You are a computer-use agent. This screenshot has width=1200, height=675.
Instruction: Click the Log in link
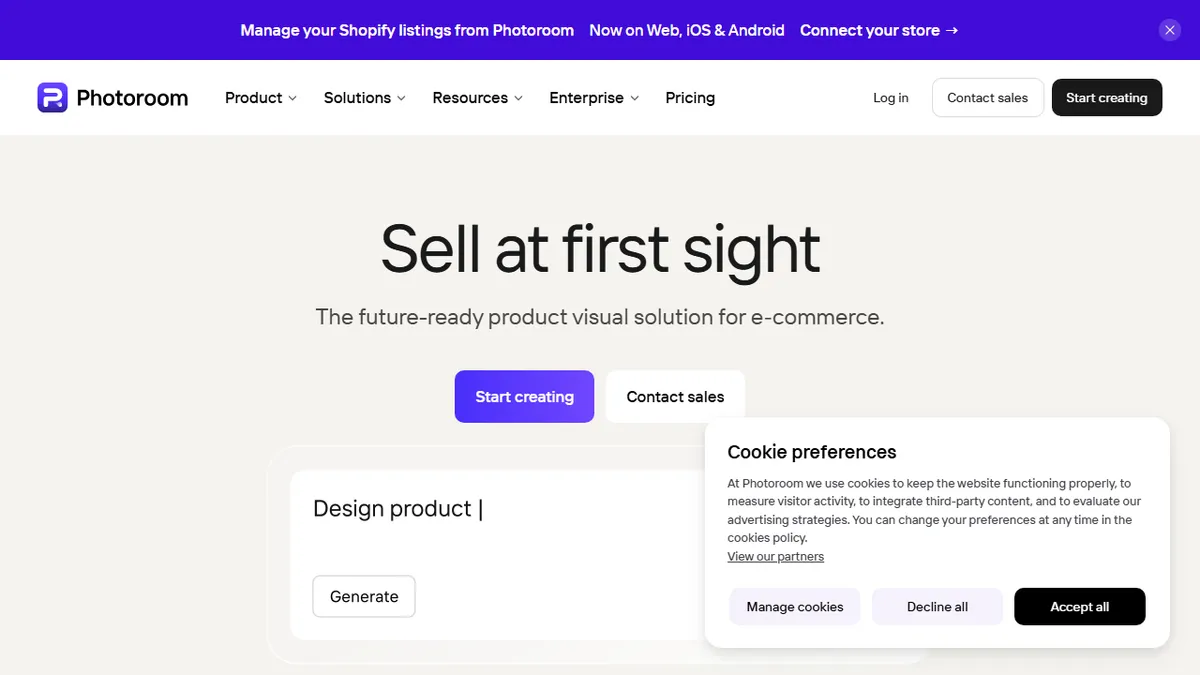891,98
